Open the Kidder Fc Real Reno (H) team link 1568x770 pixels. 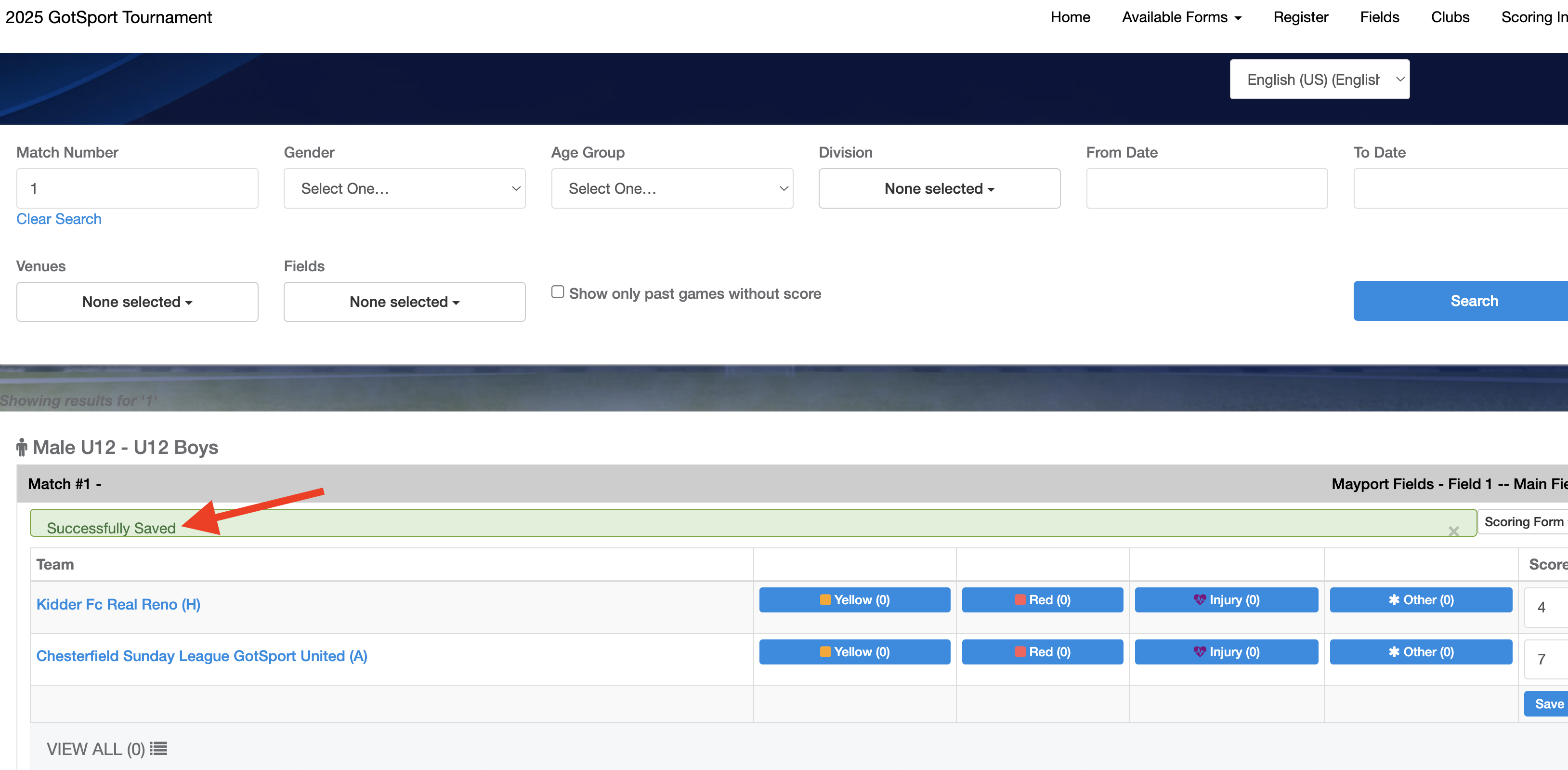click(118, 604)
